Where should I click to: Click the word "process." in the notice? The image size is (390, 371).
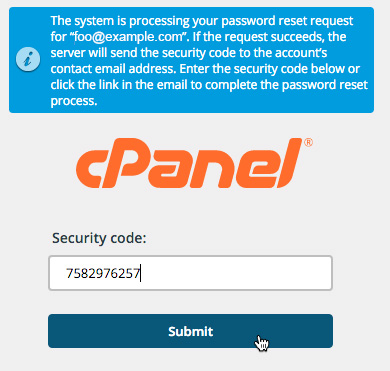74,101
